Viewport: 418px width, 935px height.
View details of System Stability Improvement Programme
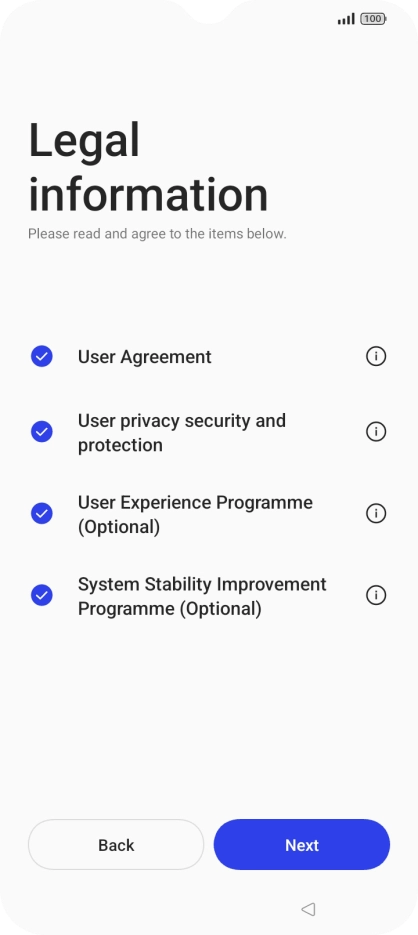[x=376, y=595]
